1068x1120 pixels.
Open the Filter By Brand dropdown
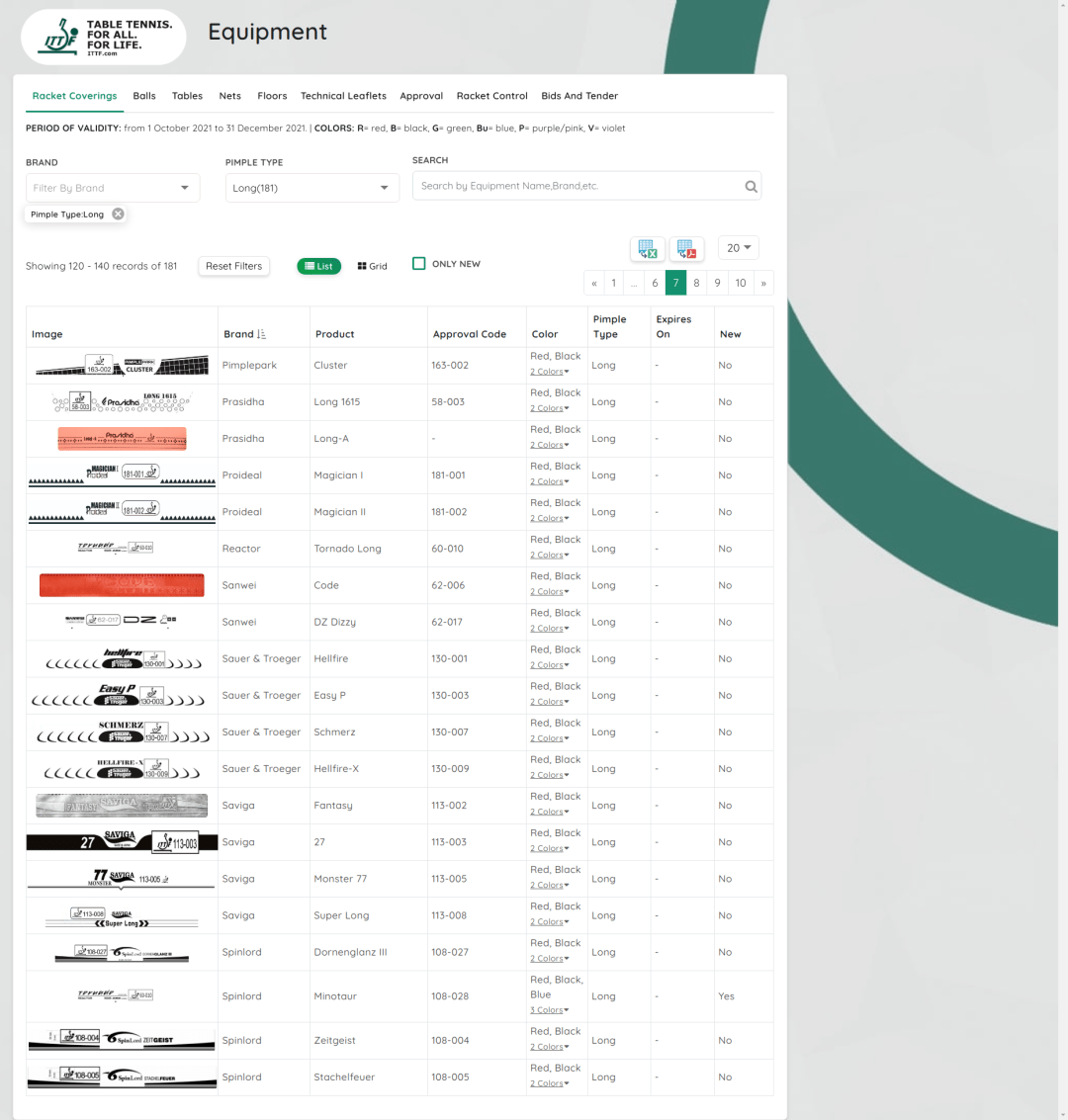(113, 188)
